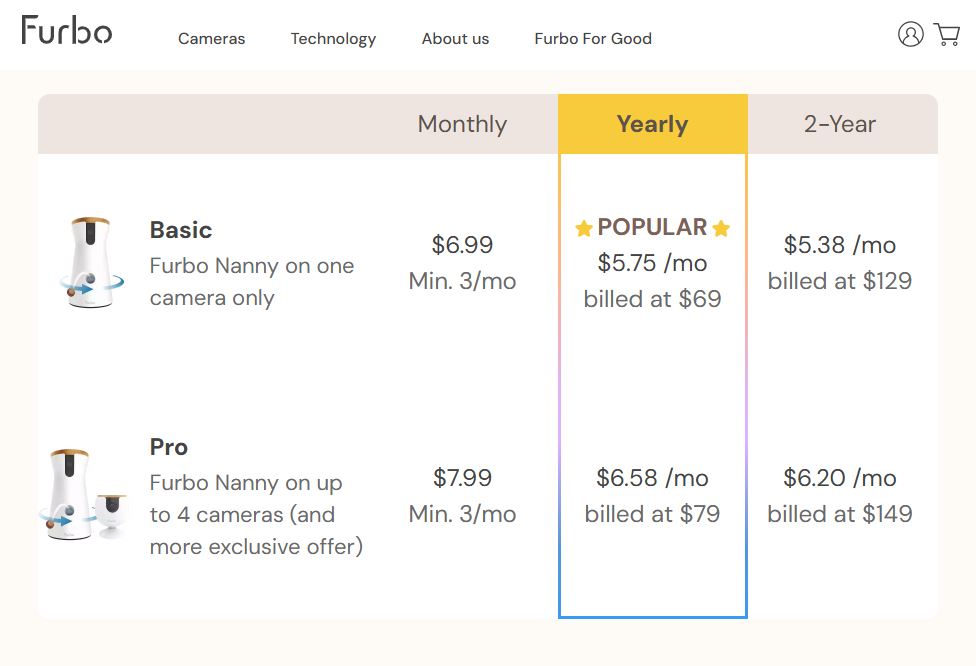Open the Furbo For Good page
Screen dimensions: 976x666
point(592,39)
